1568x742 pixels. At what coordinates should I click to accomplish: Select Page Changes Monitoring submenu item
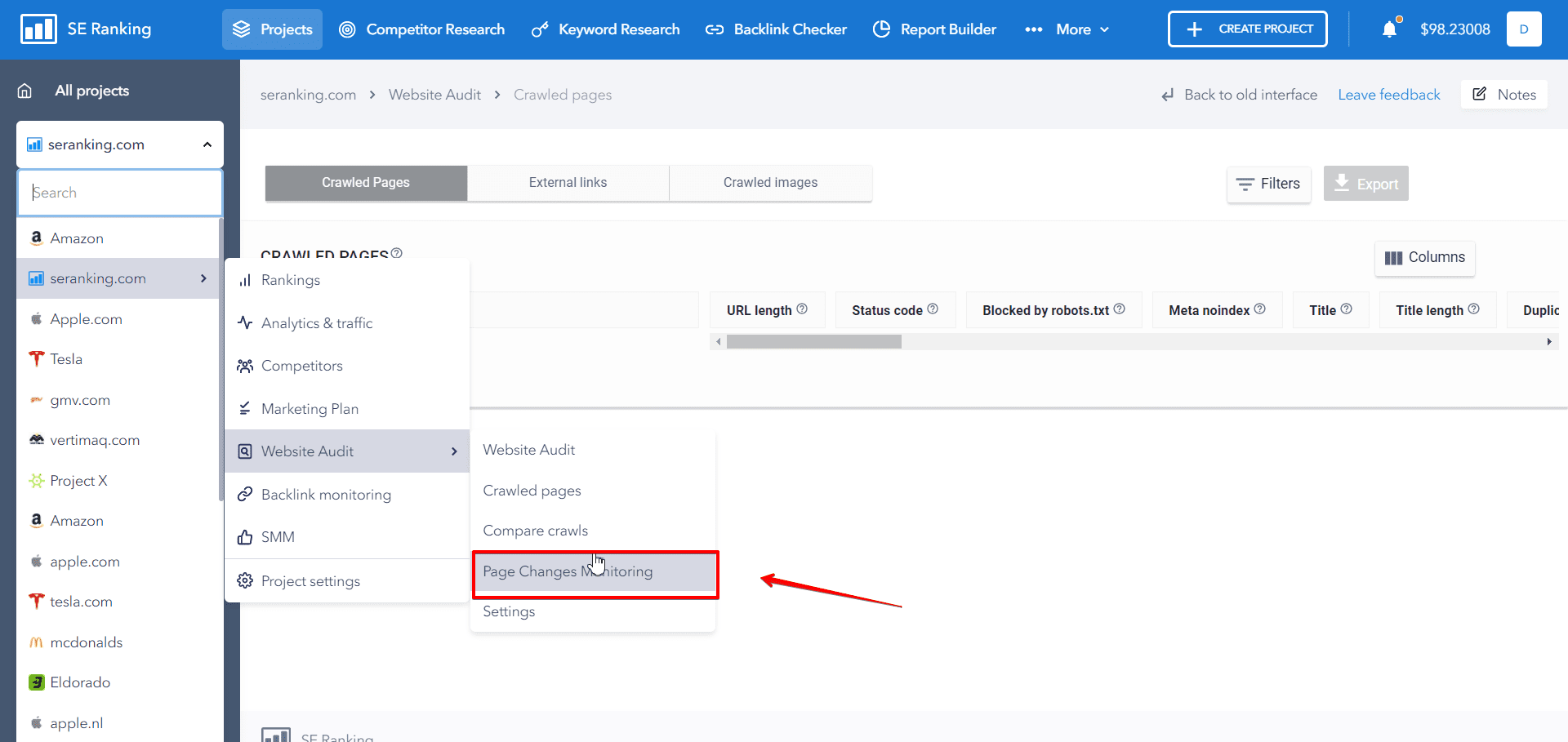pos(595,571)
